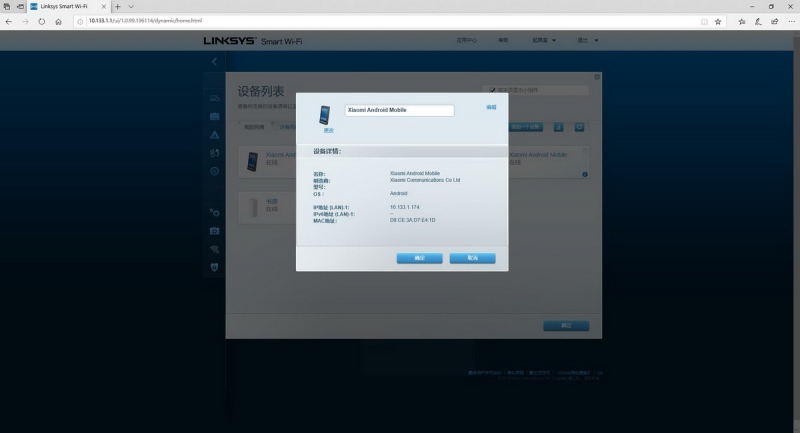This screenshot has height=433, width=800.
Task: Expand the 退出 dropdown in the header
Action: 587,40
